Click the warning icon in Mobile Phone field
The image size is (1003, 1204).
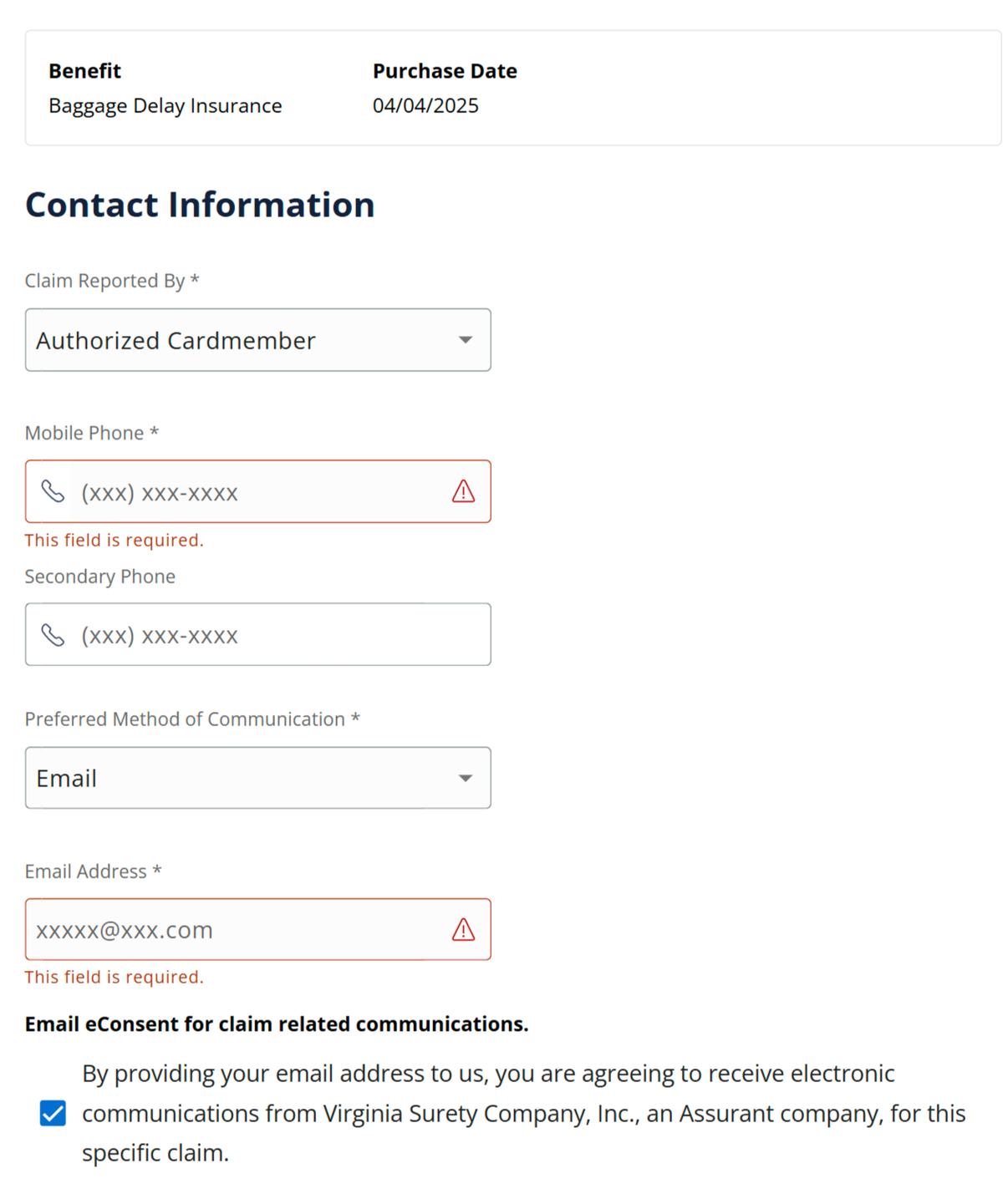point(463,491)
